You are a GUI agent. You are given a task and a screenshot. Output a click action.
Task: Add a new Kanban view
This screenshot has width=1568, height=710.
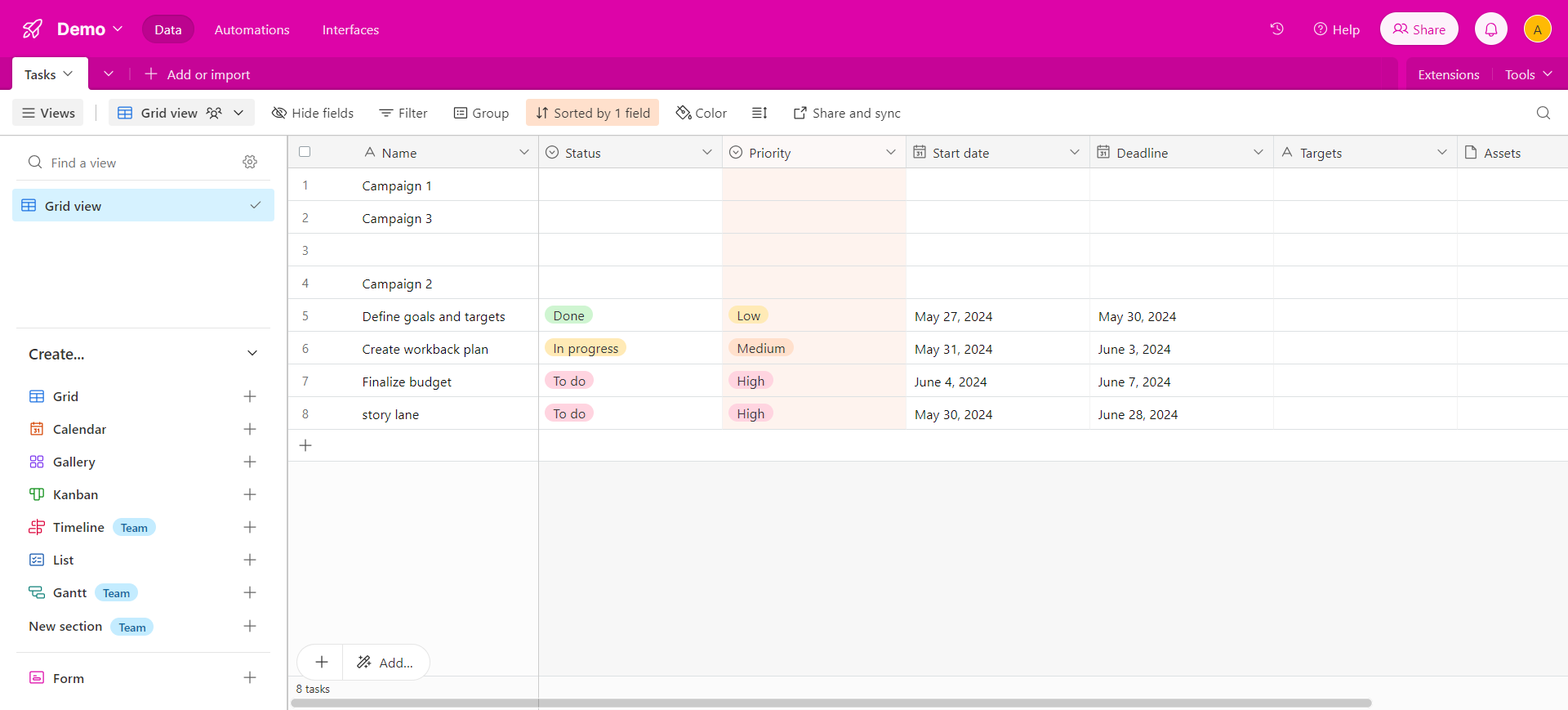(x=250, y=494)
